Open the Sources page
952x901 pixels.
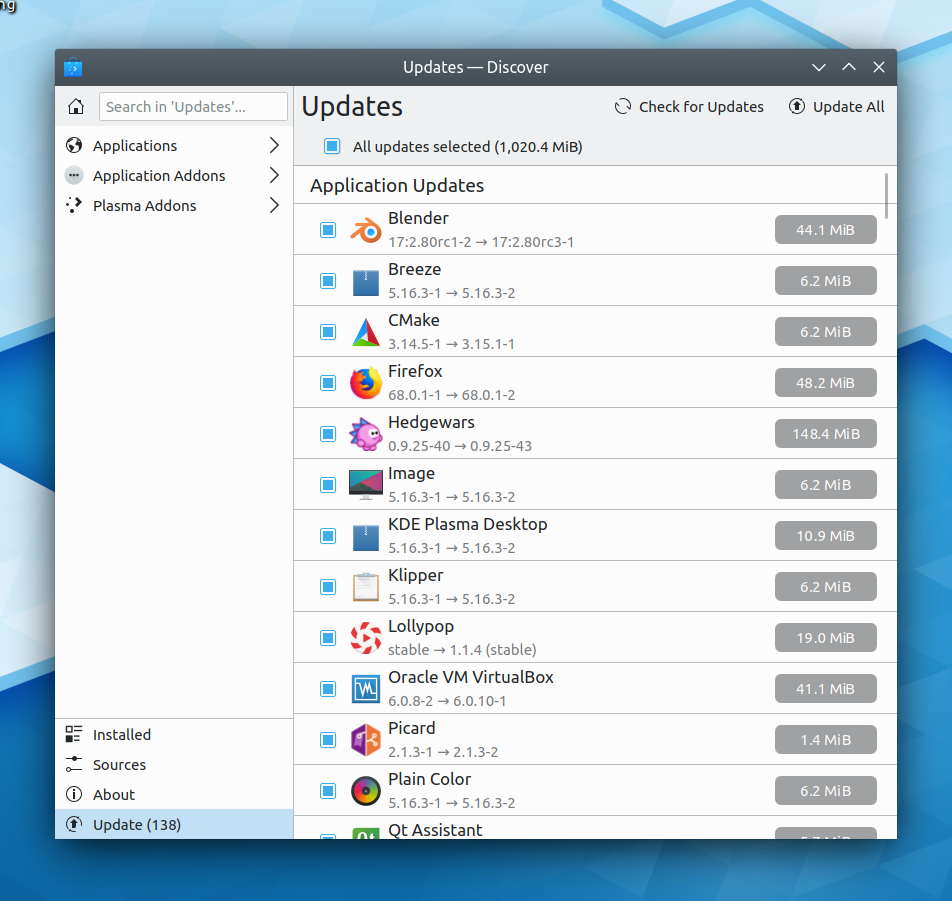coord(174,764)
